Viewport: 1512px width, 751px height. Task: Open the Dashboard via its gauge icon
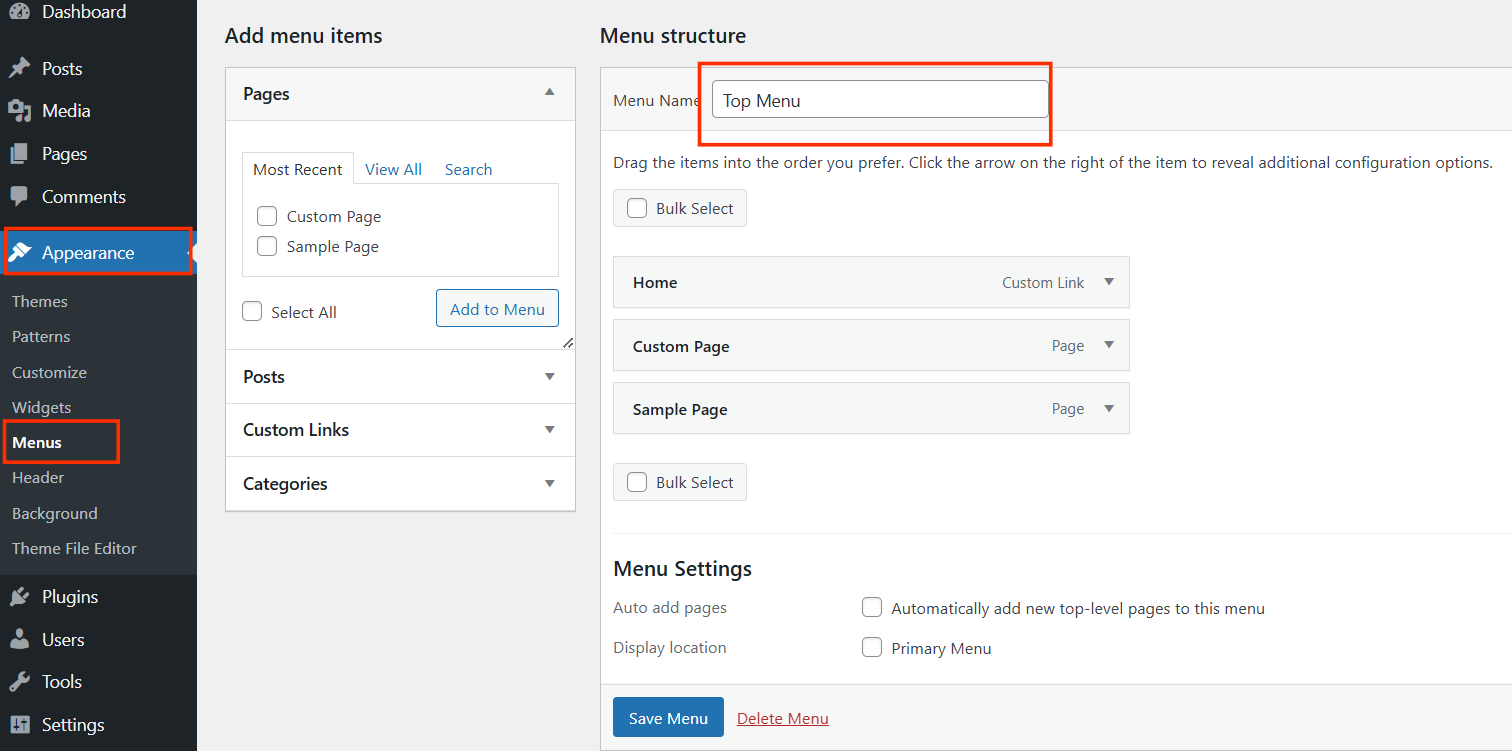[x=18, y=12]
